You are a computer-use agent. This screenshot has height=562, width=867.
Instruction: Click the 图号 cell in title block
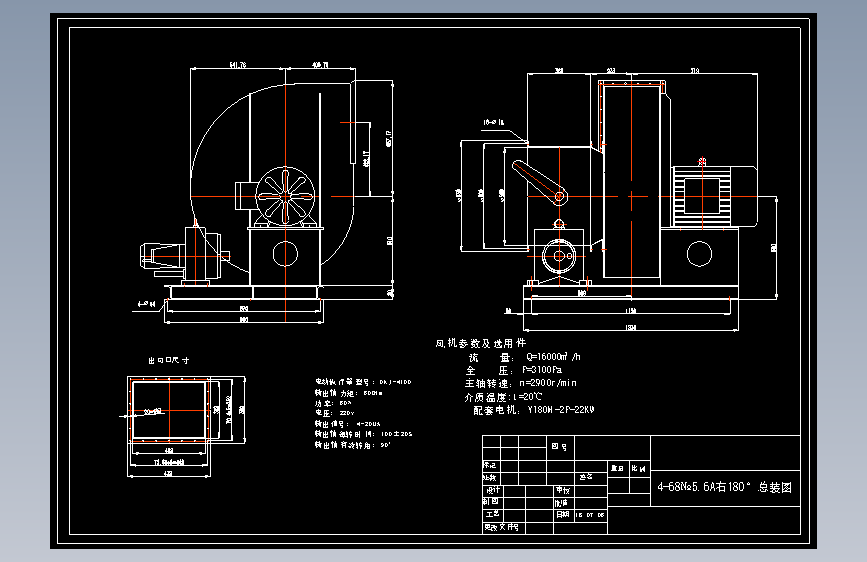pyautogui.click(x=559, y=447)
